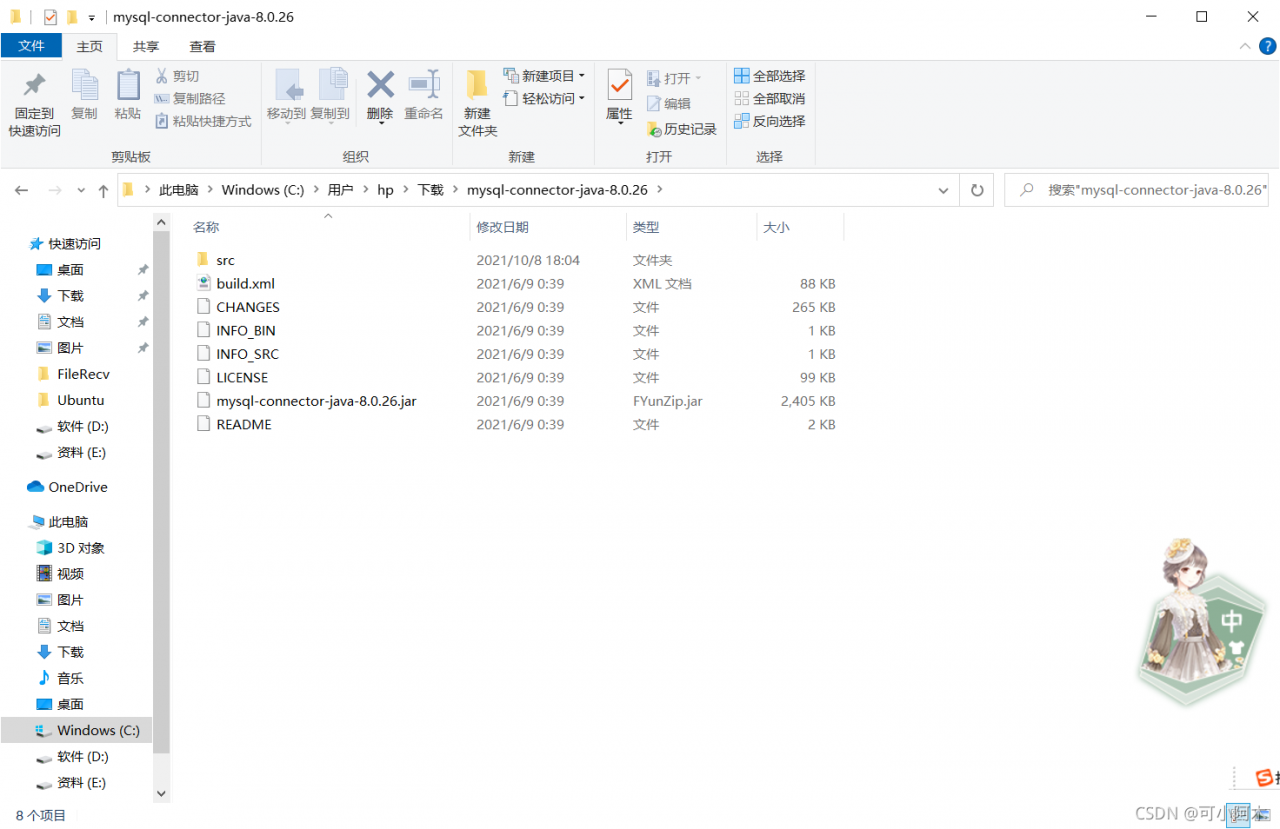This screenshot has width=1280, height=829.
Task: Expand the chevron after 下载 in path
Action: click(x=455, y=190)
